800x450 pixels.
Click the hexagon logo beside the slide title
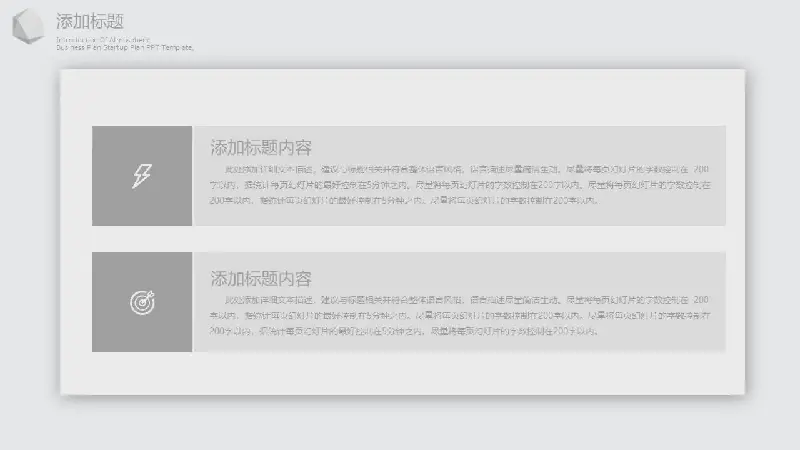[x=27, y=27]
